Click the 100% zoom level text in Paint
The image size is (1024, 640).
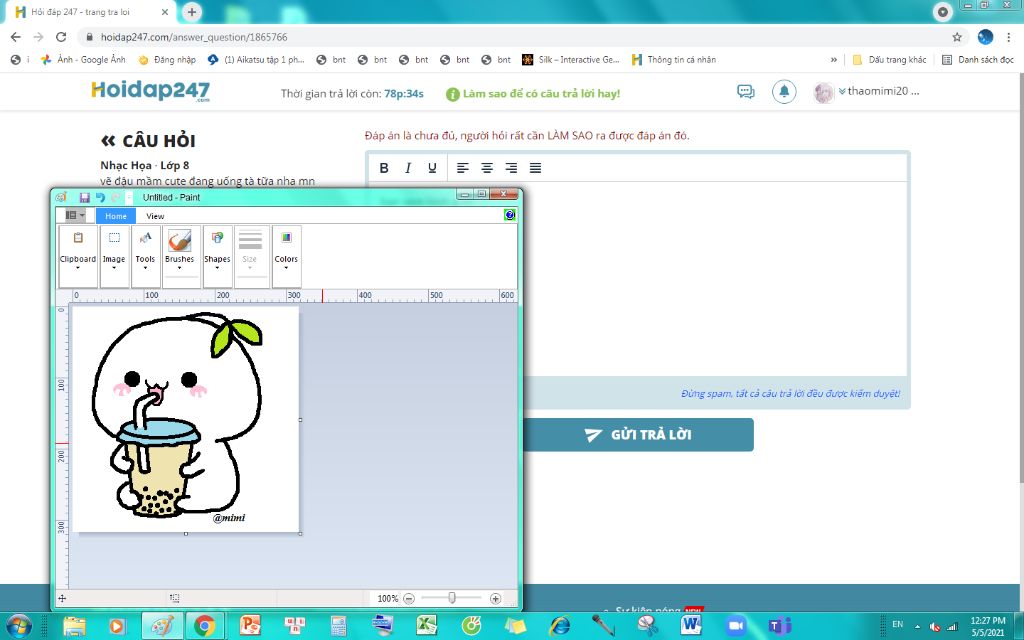coord(387,598)
